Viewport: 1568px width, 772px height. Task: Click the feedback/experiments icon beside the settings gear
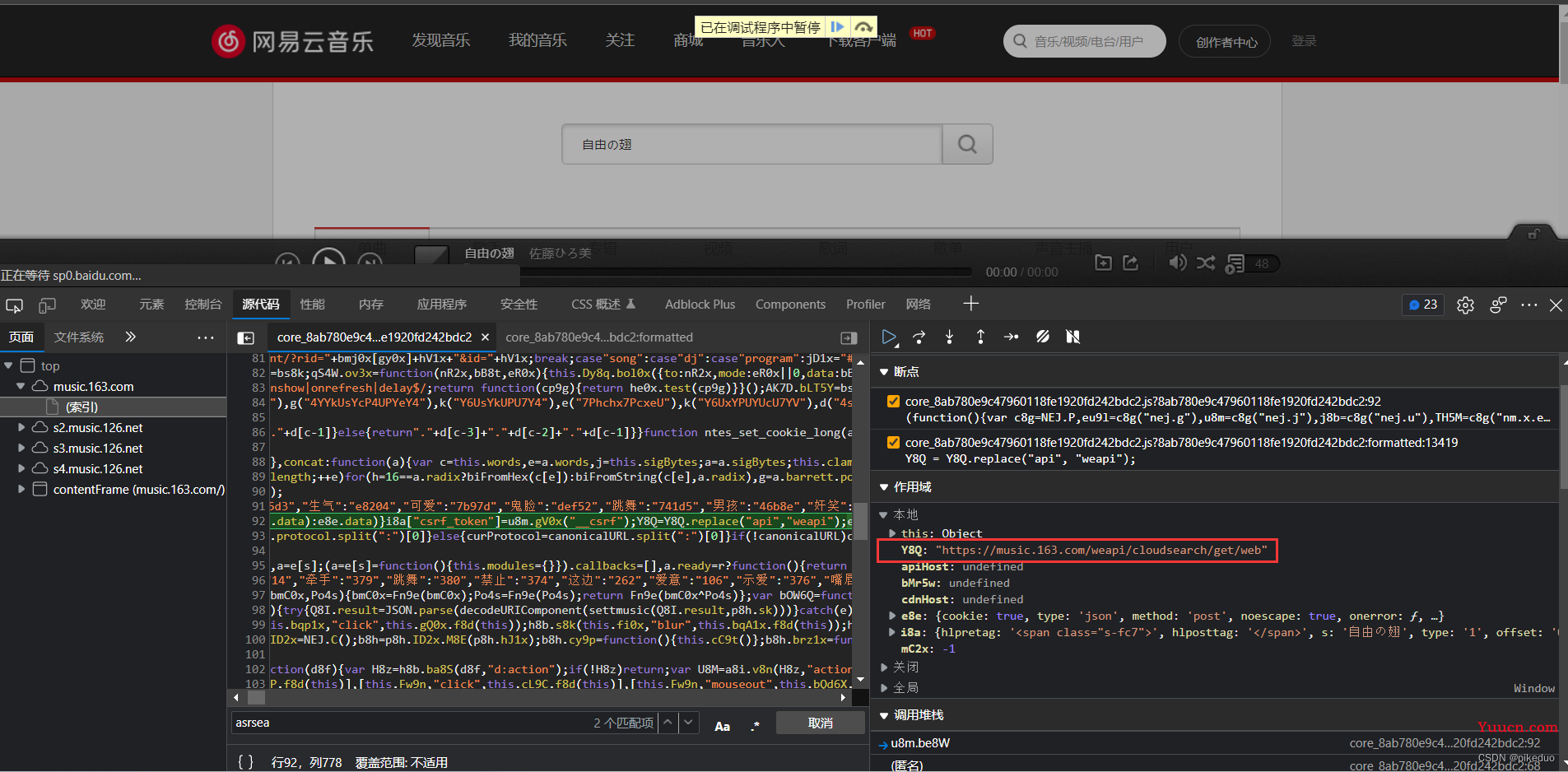[x=1498, y=305]
